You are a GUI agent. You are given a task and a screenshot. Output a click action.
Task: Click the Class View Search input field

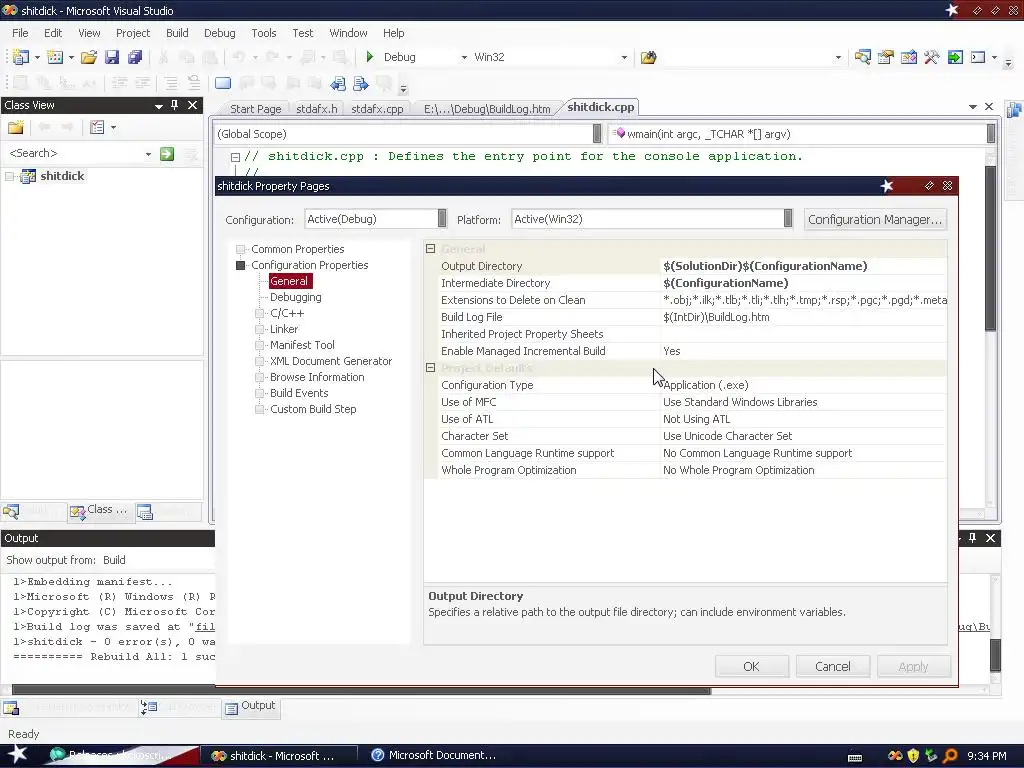point(73,153)
